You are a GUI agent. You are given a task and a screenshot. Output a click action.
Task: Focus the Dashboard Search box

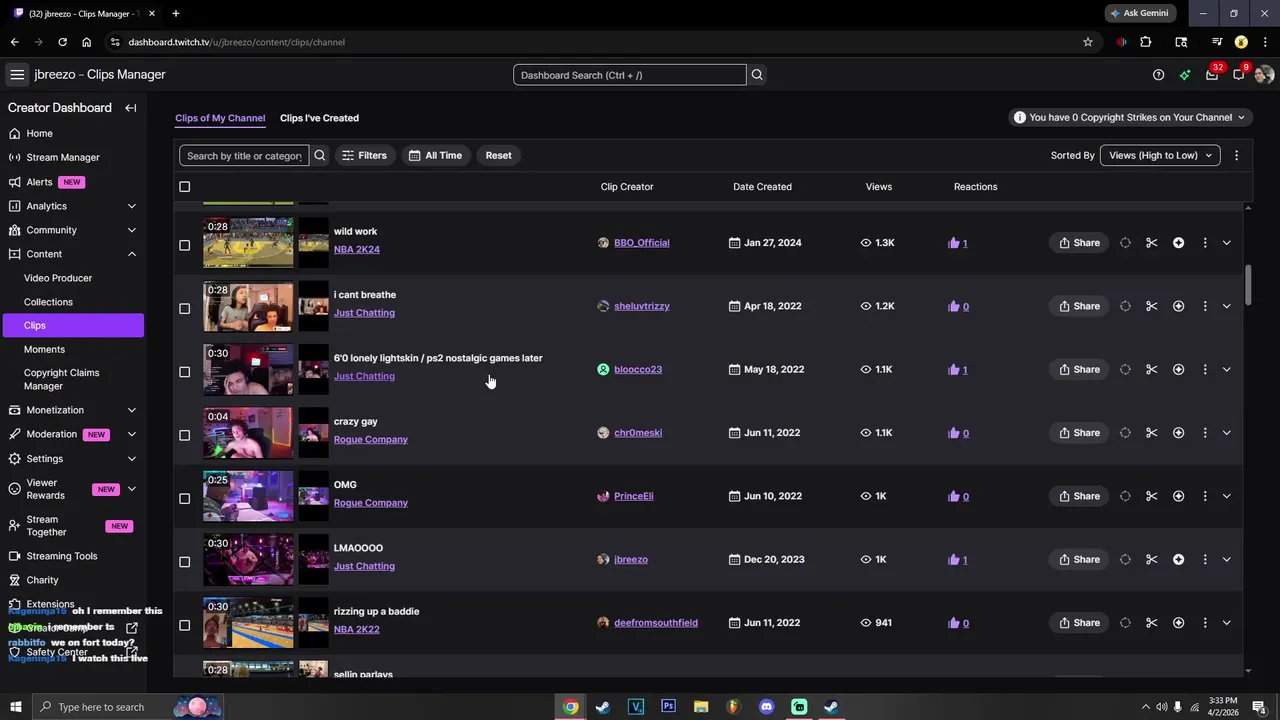(630, 75)
